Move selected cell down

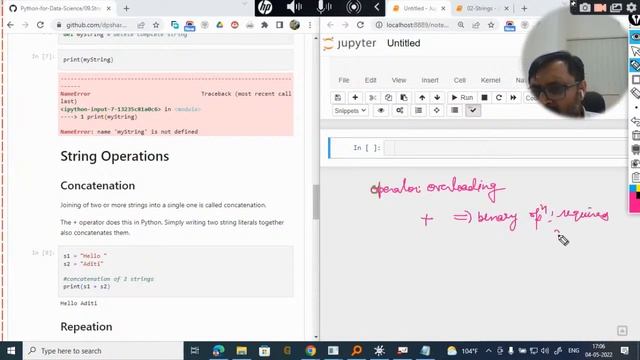tap(437, 98)
